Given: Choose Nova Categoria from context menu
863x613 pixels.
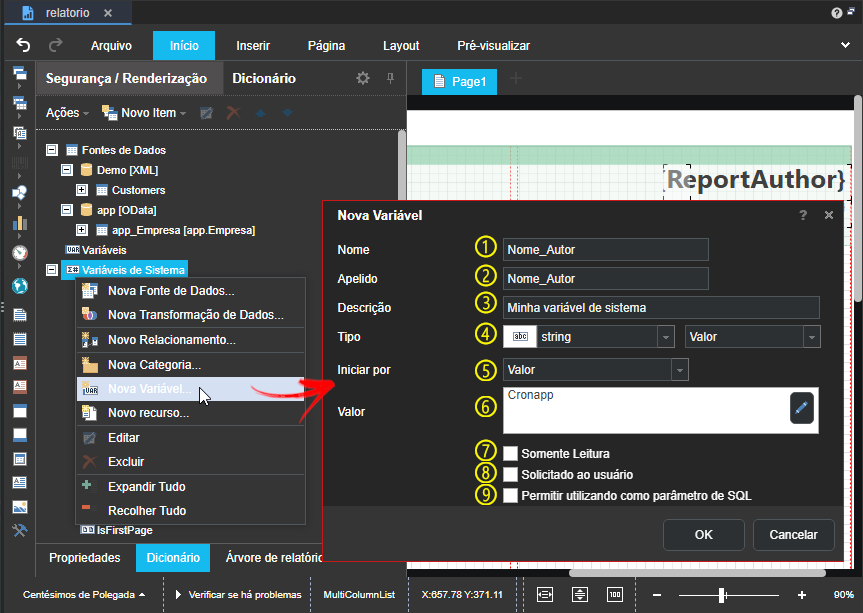Looking at the screenshot, I should point(190,364).
